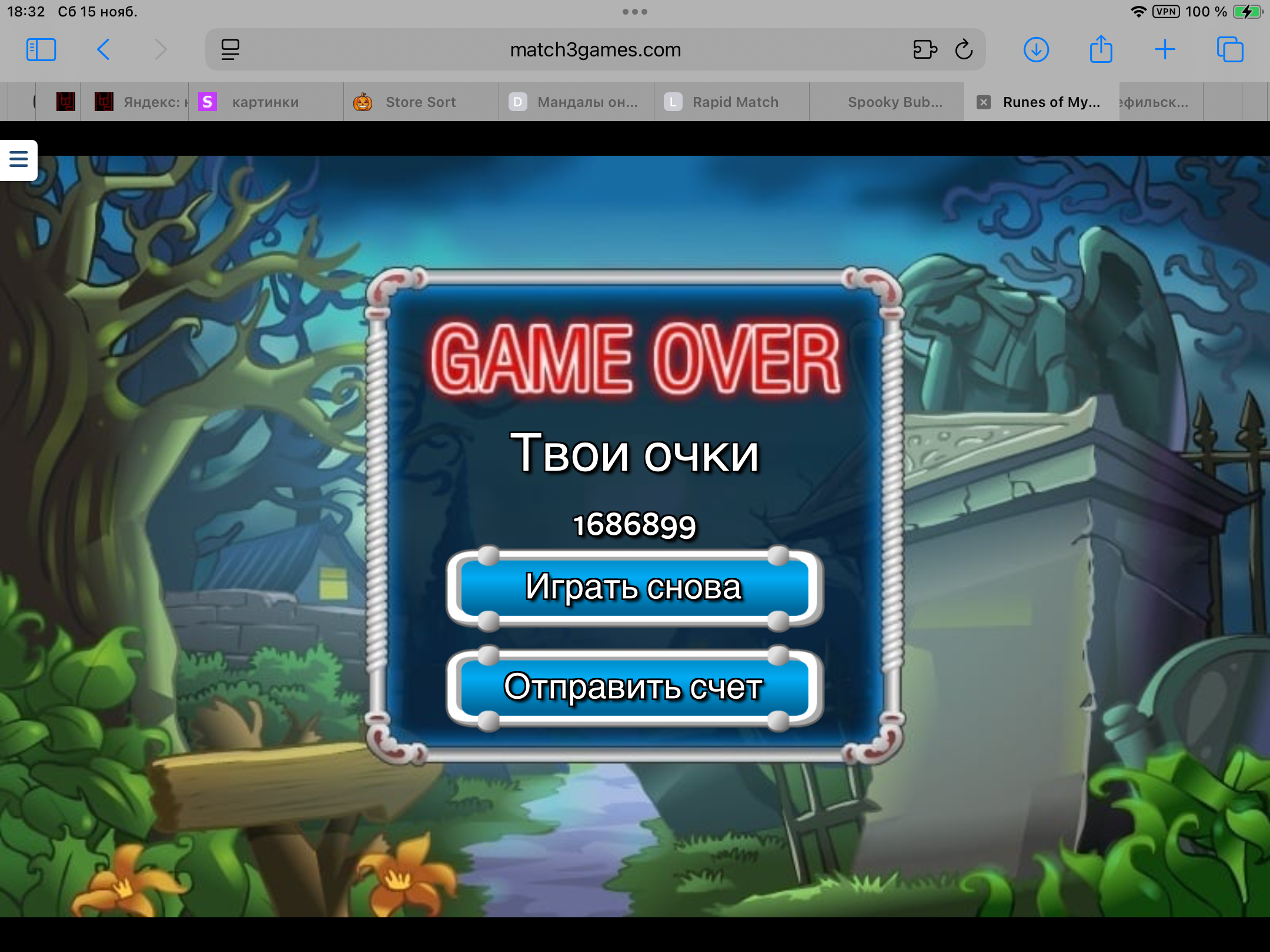Show the tab overview
The height and width of the screenshot is (952, 1270).
tap(1230, 50)
